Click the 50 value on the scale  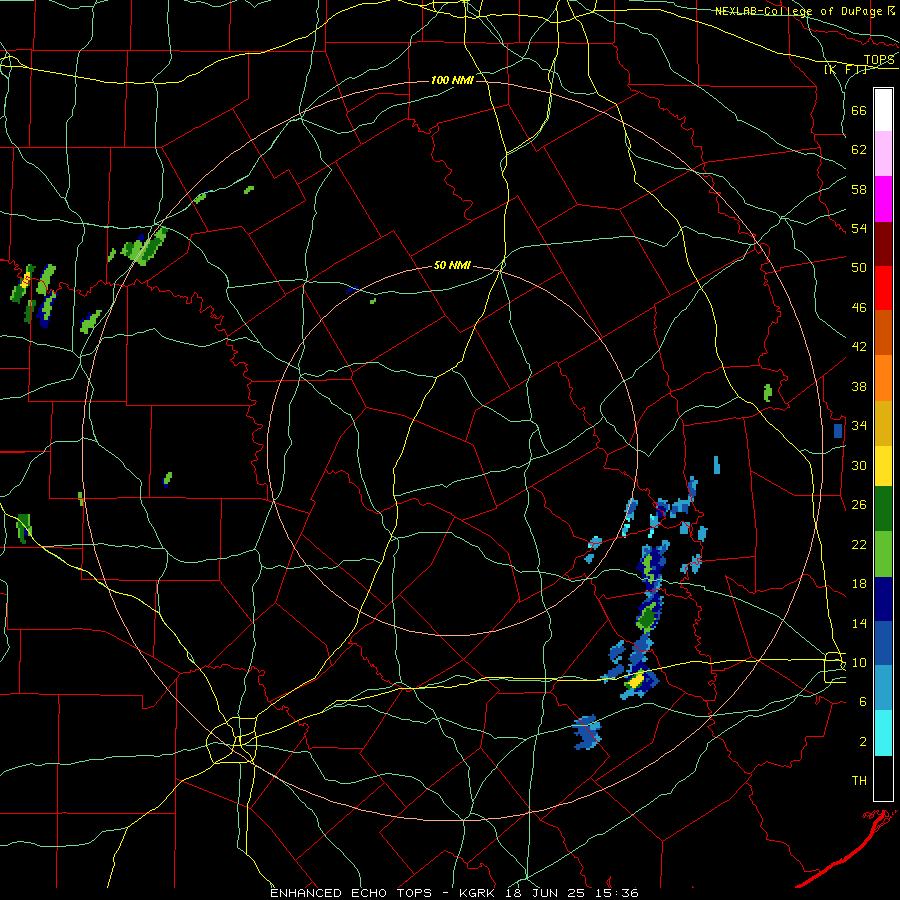[859, 268]
